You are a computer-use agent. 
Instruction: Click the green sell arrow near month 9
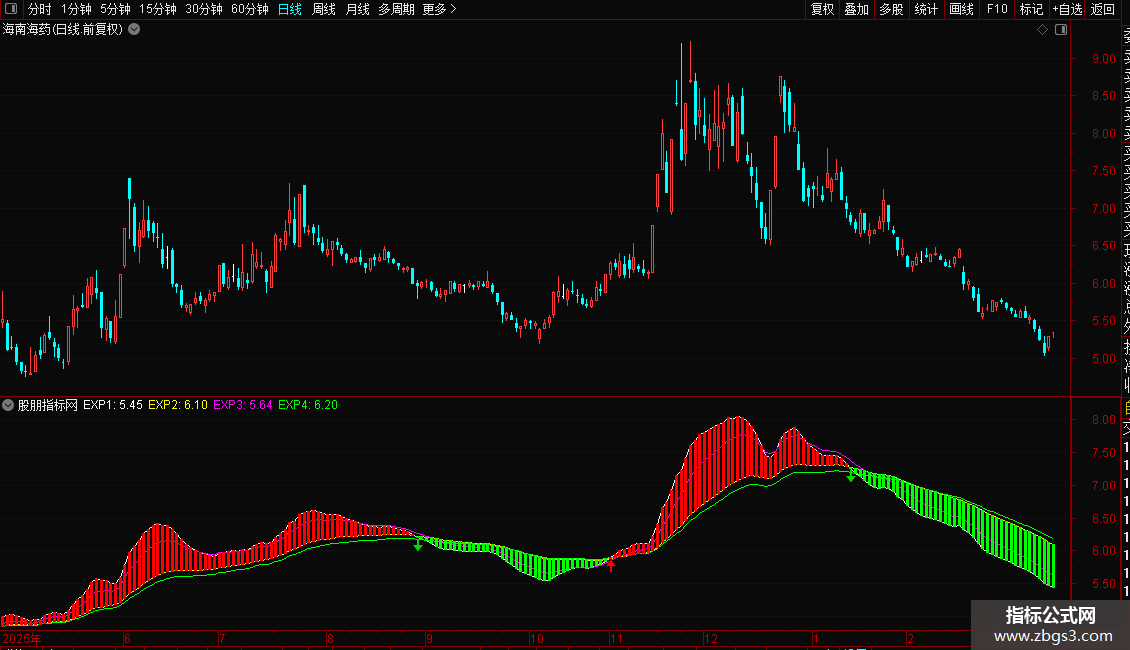(x=418, y=545)
